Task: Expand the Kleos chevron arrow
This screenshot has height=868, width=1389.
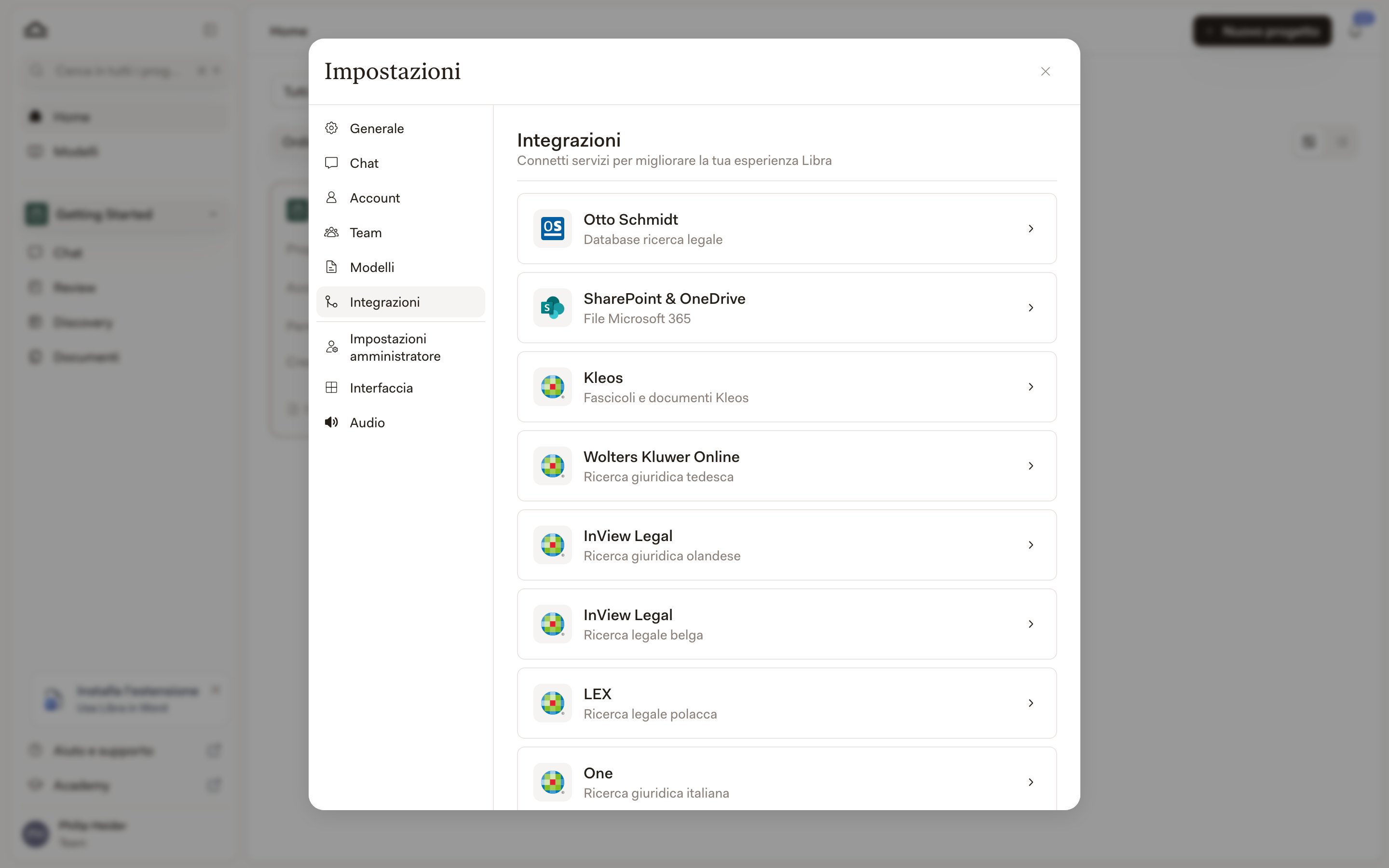Action: click(1031, 387)
